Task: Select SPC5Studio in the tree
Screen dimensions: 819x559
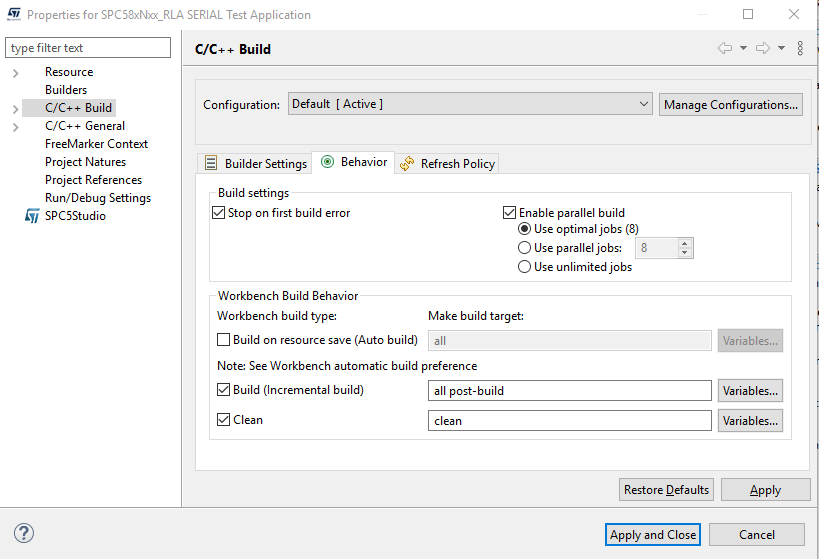Action: point(75,216)
